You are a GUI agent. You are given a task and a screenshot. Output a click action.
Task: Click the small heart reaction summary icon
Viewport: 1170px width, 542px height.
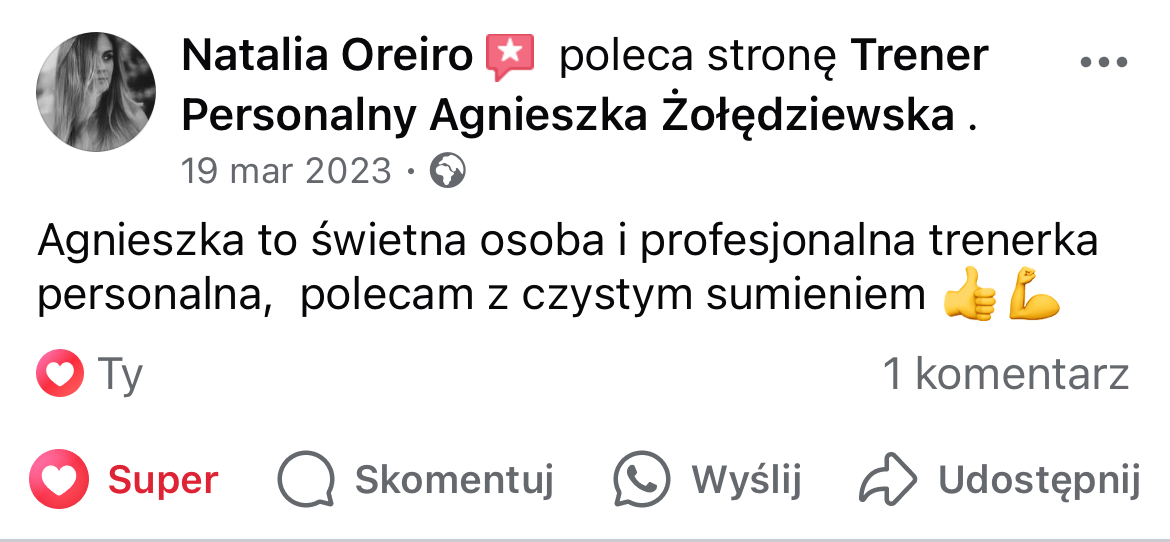click(x=59, y=375)
